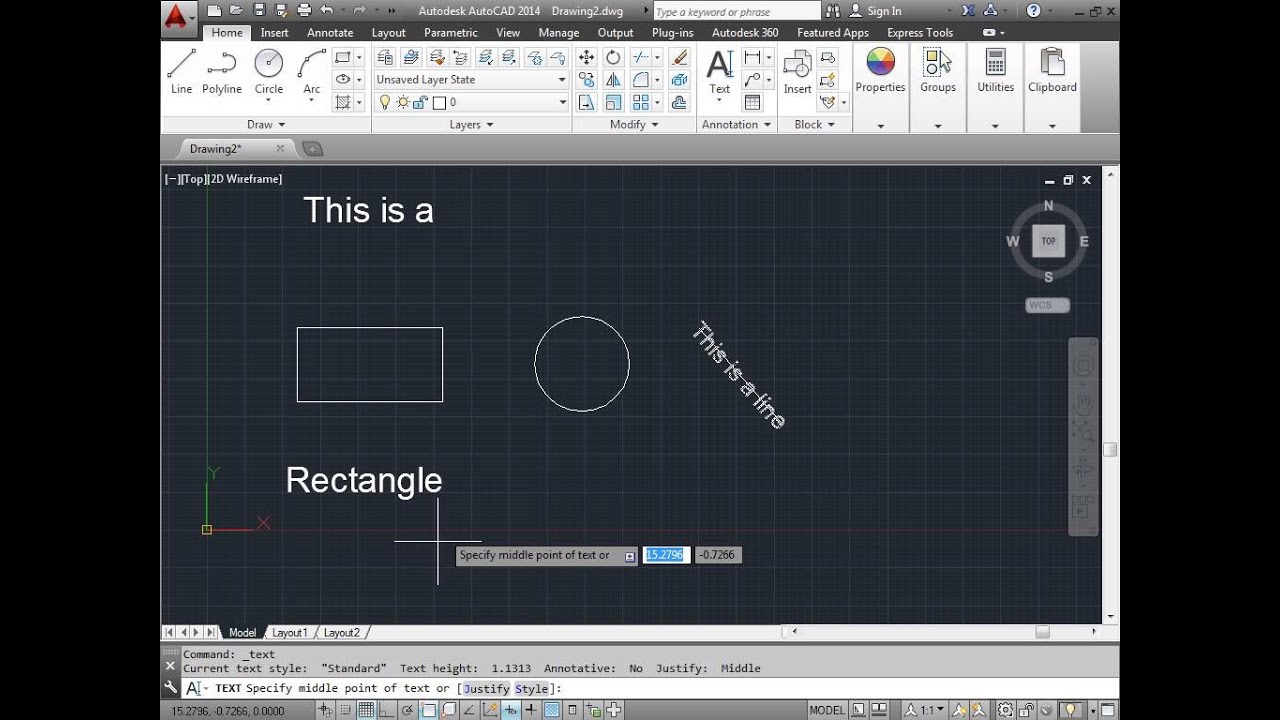Select the Copy tool in Modify

click(x=587, y=80)
